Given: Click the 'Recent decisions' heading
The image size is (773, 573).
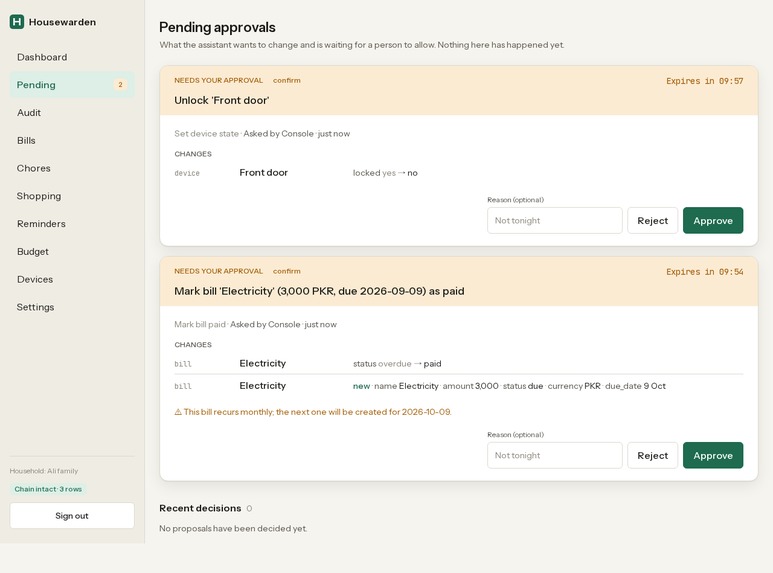Looking at the screenshot, I should click(200, 508).
